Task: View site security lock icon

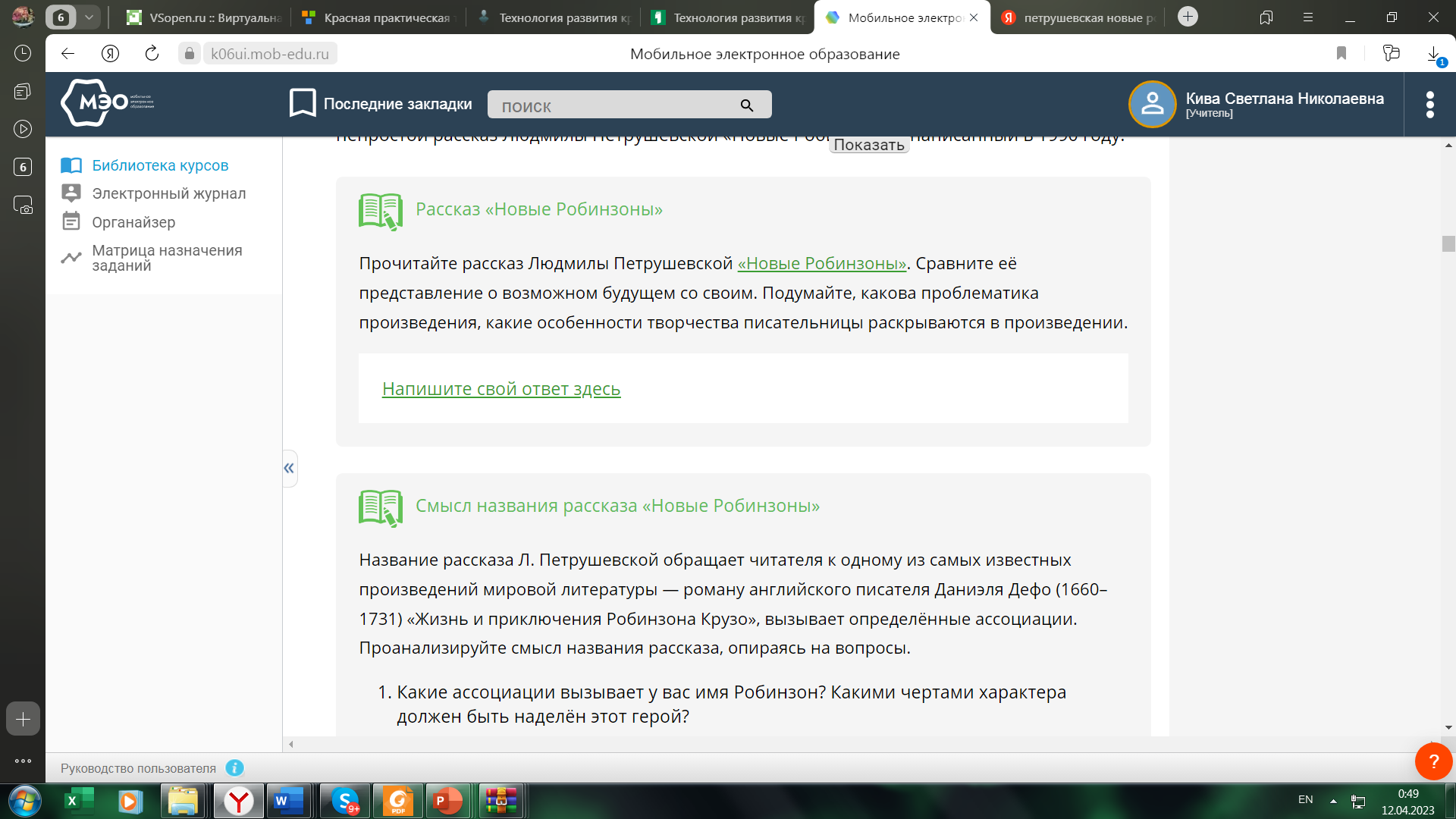Action: 189,53
